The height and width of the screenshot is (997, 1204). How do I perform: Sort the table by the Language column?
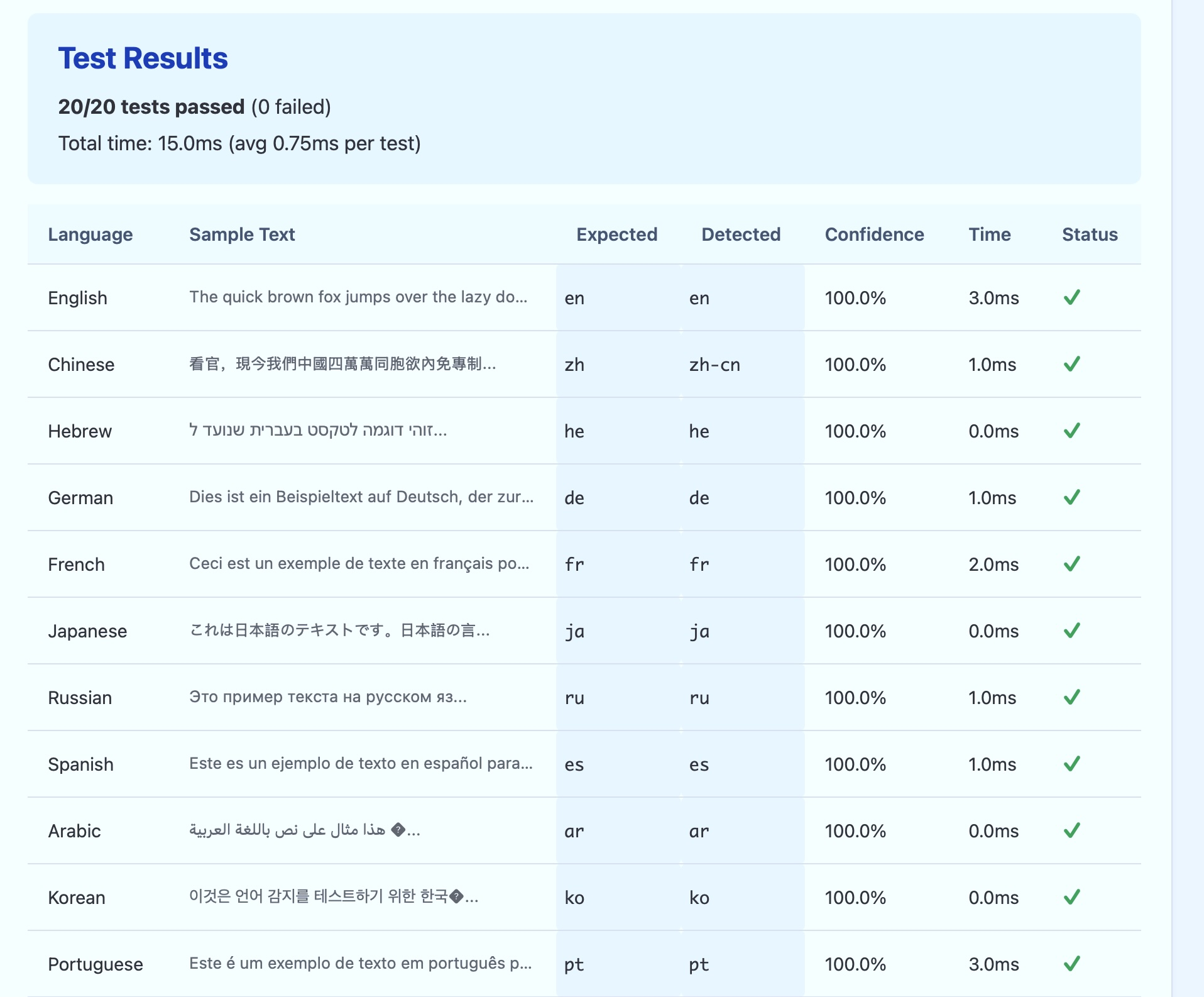coord(90,234)
